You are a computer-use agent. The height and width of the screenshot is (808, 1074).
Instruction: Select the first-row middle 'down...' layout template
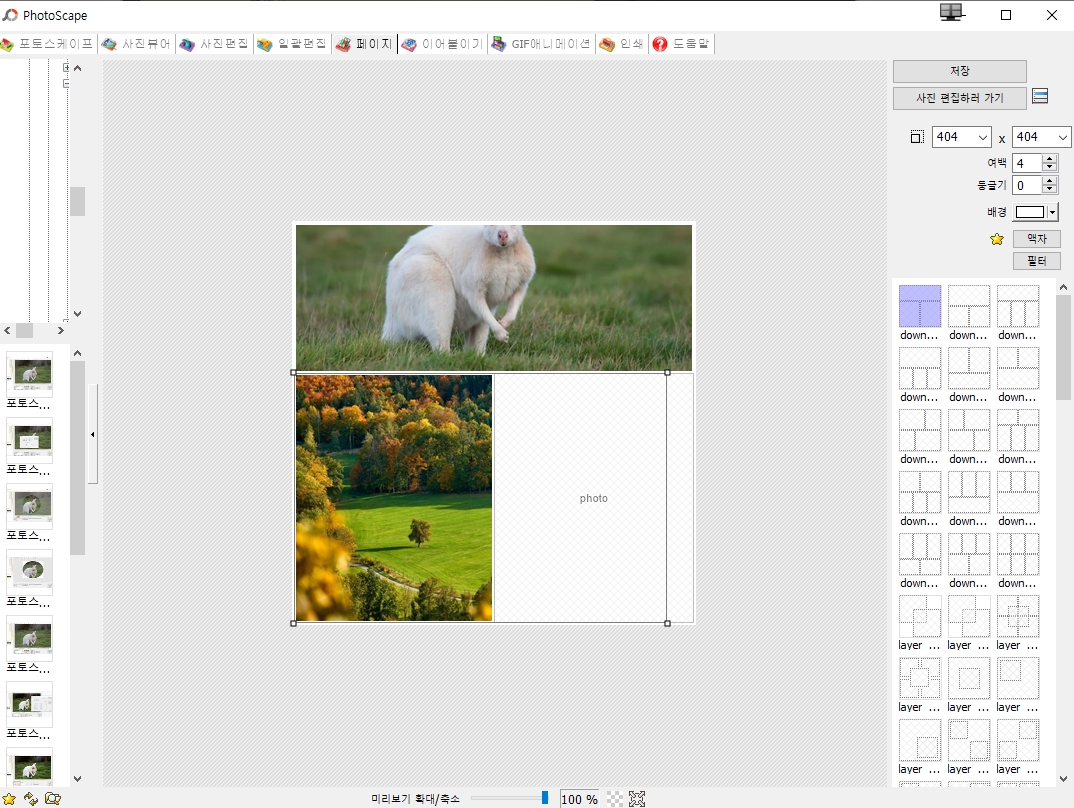click(969, 306)
